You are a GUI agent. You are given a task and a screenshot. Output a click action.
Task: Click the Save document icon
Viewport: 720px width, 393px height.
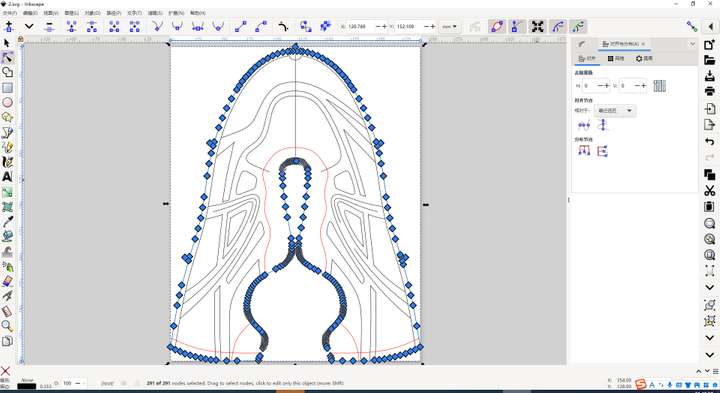pyautogui.click(x=709, y=76)
